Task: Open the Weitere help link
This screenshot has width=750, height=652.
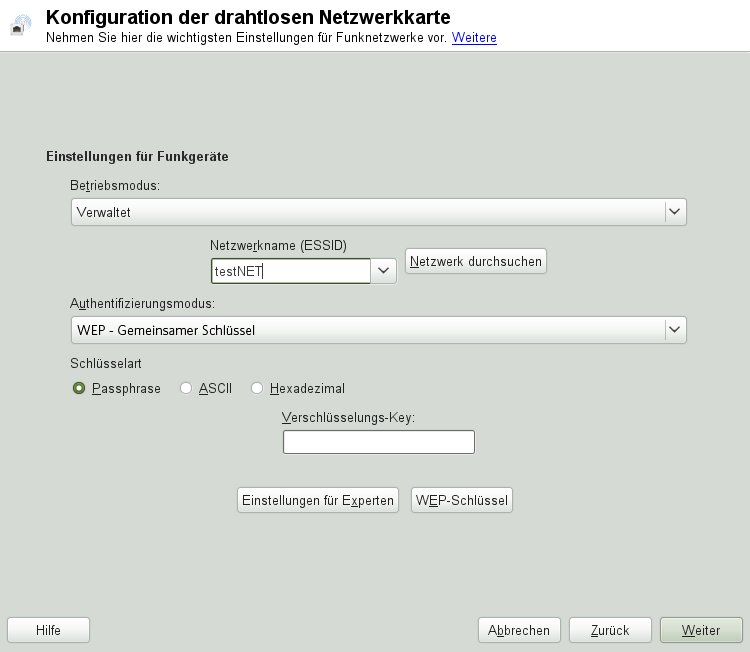Action: coord(474,37)
